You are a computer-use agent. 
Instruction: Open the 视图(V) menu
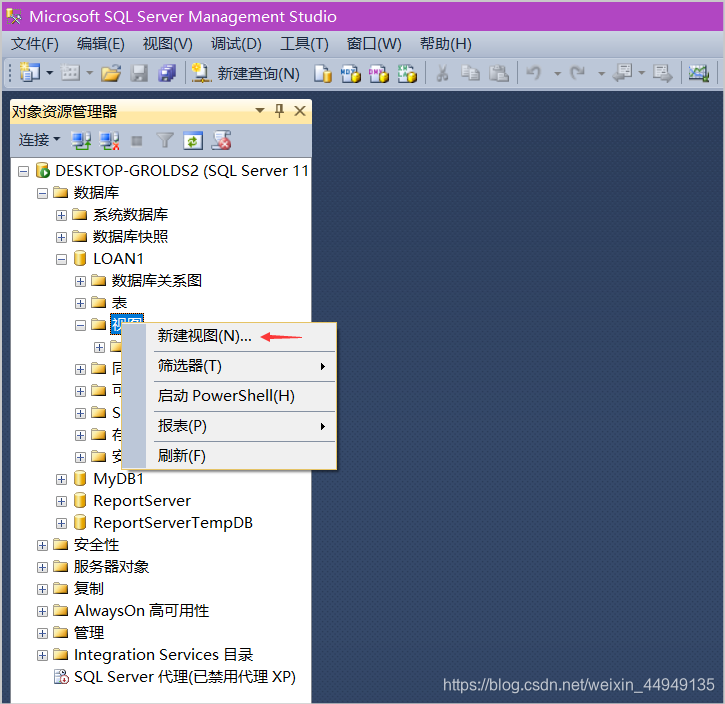point(167,44)
